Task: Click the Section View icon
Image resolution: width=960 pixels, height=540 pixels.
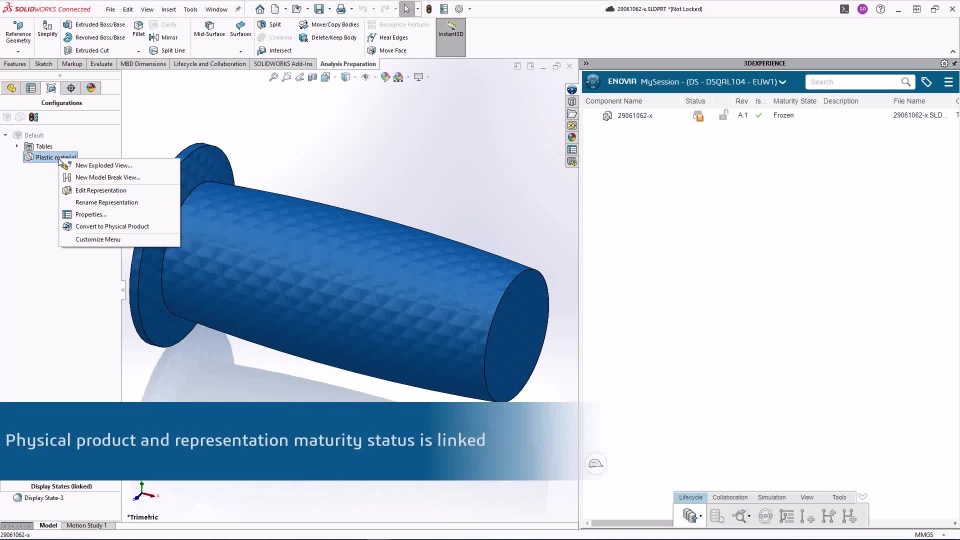Action: click(x=312, y=77)
